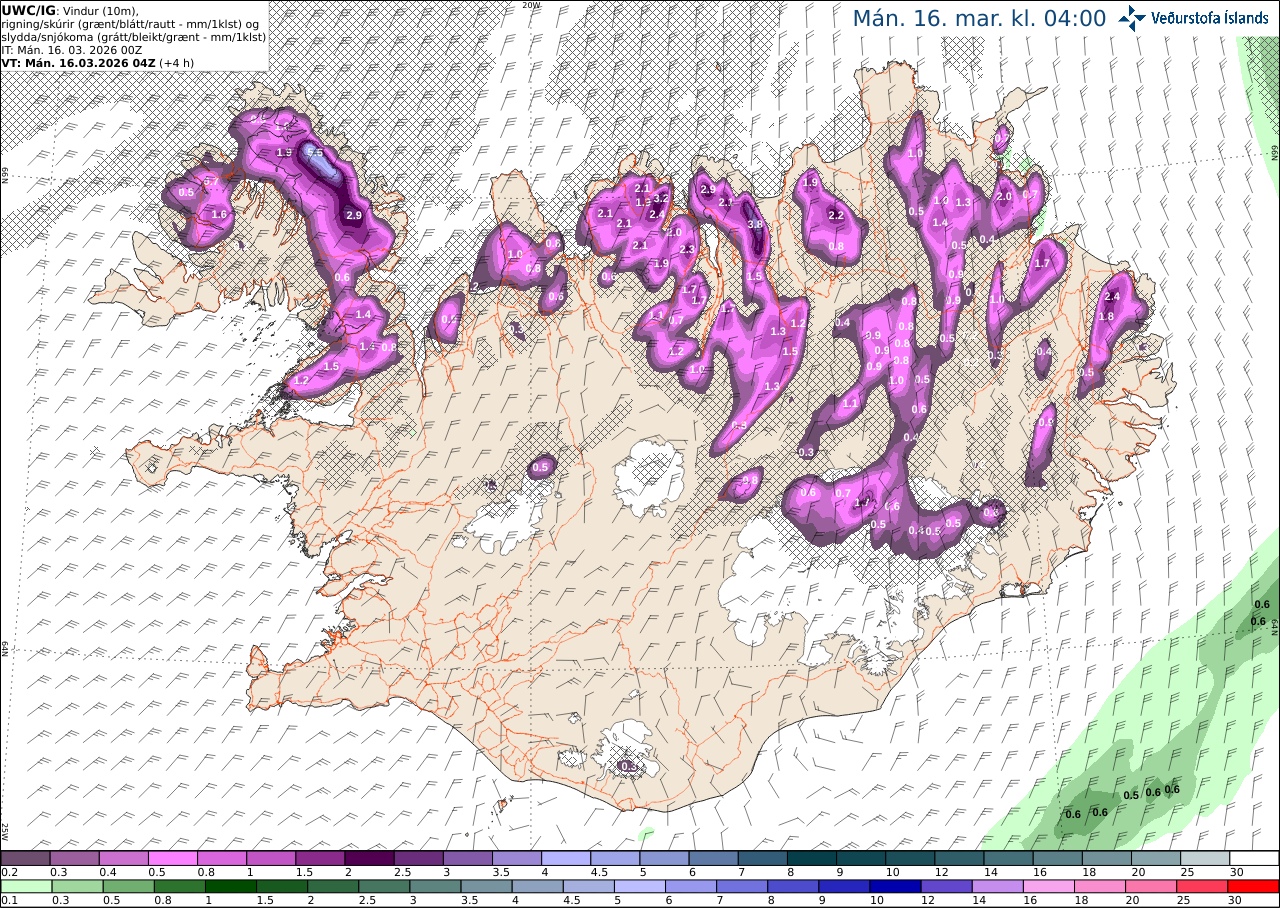
Task: Click the 2.3 snowfall value on the map
Action: (x=687, y=249)
